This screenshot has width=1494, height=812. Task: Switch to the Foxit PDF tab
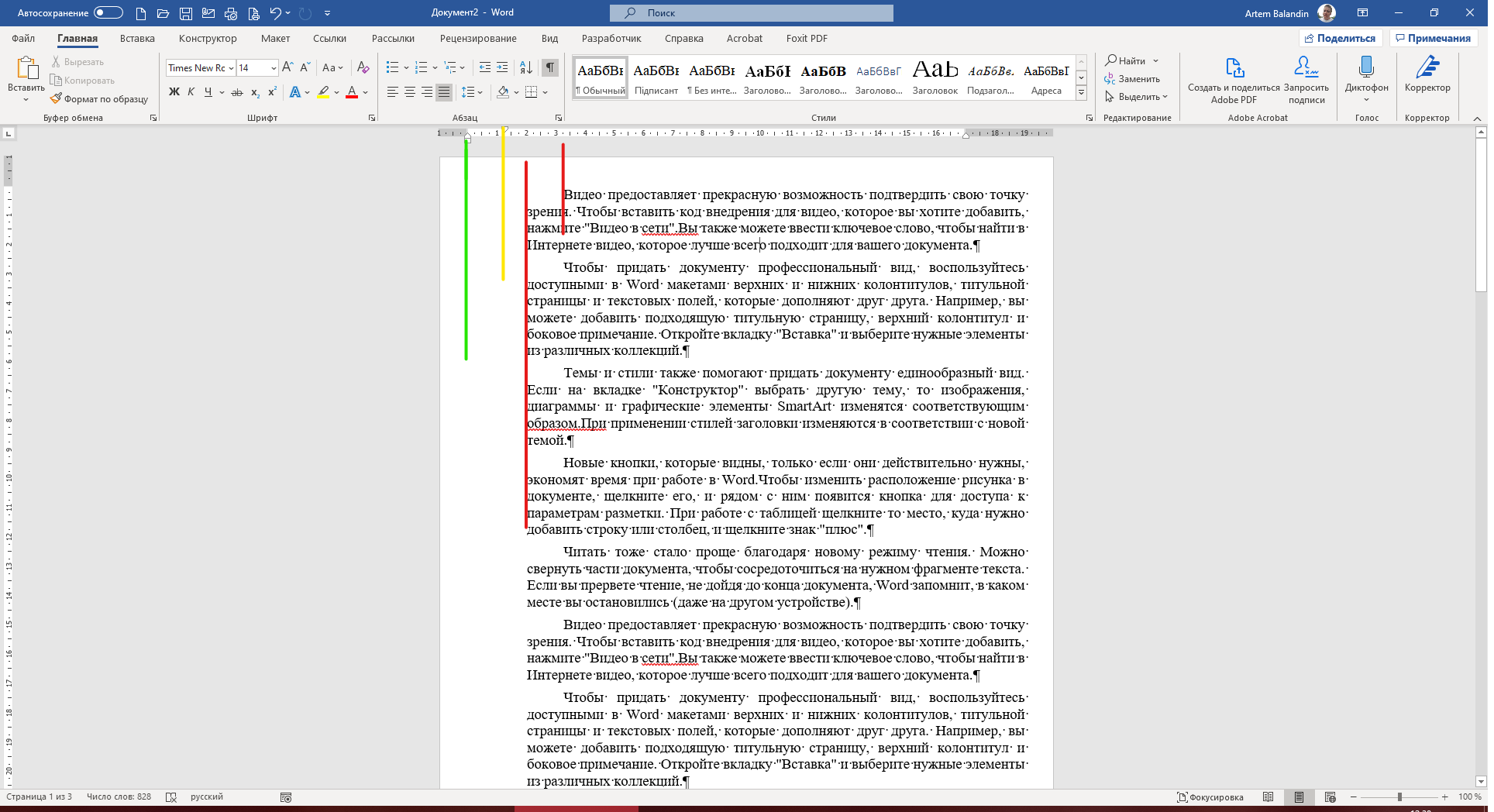click(807, 38)
